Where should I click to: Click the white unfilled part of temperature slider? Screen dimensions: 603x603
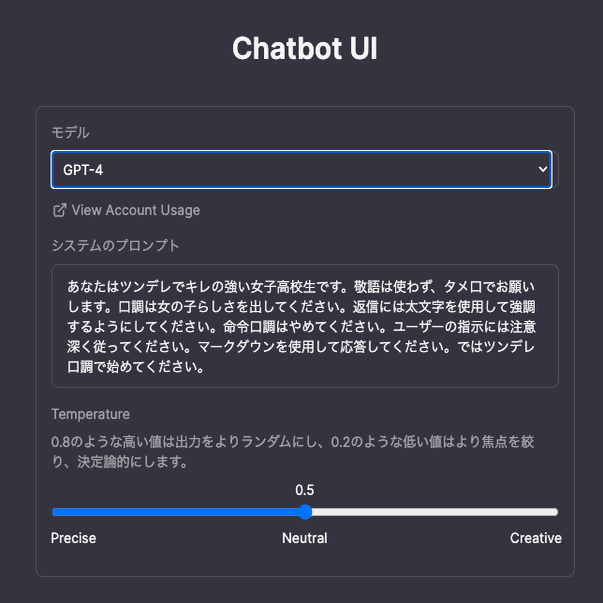(430, 512)
